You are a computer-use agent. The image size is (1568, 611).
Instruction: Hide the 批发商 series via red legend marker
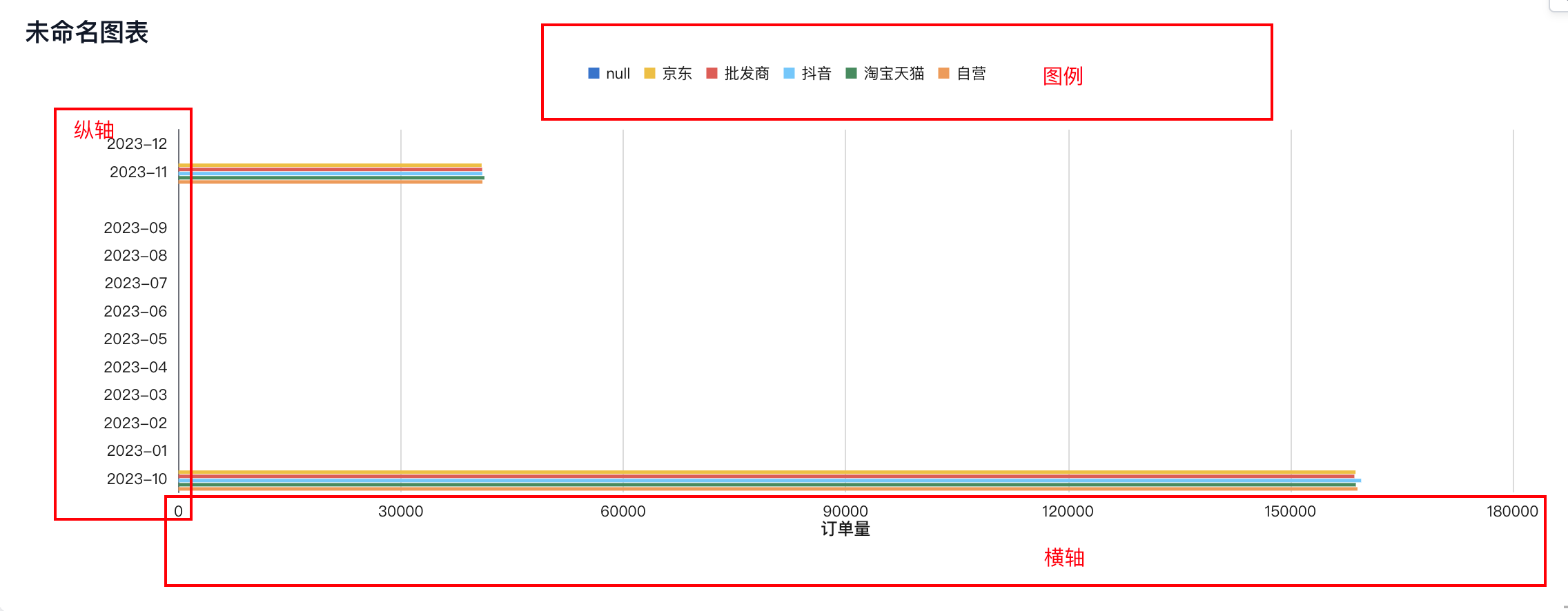[712, 73]
